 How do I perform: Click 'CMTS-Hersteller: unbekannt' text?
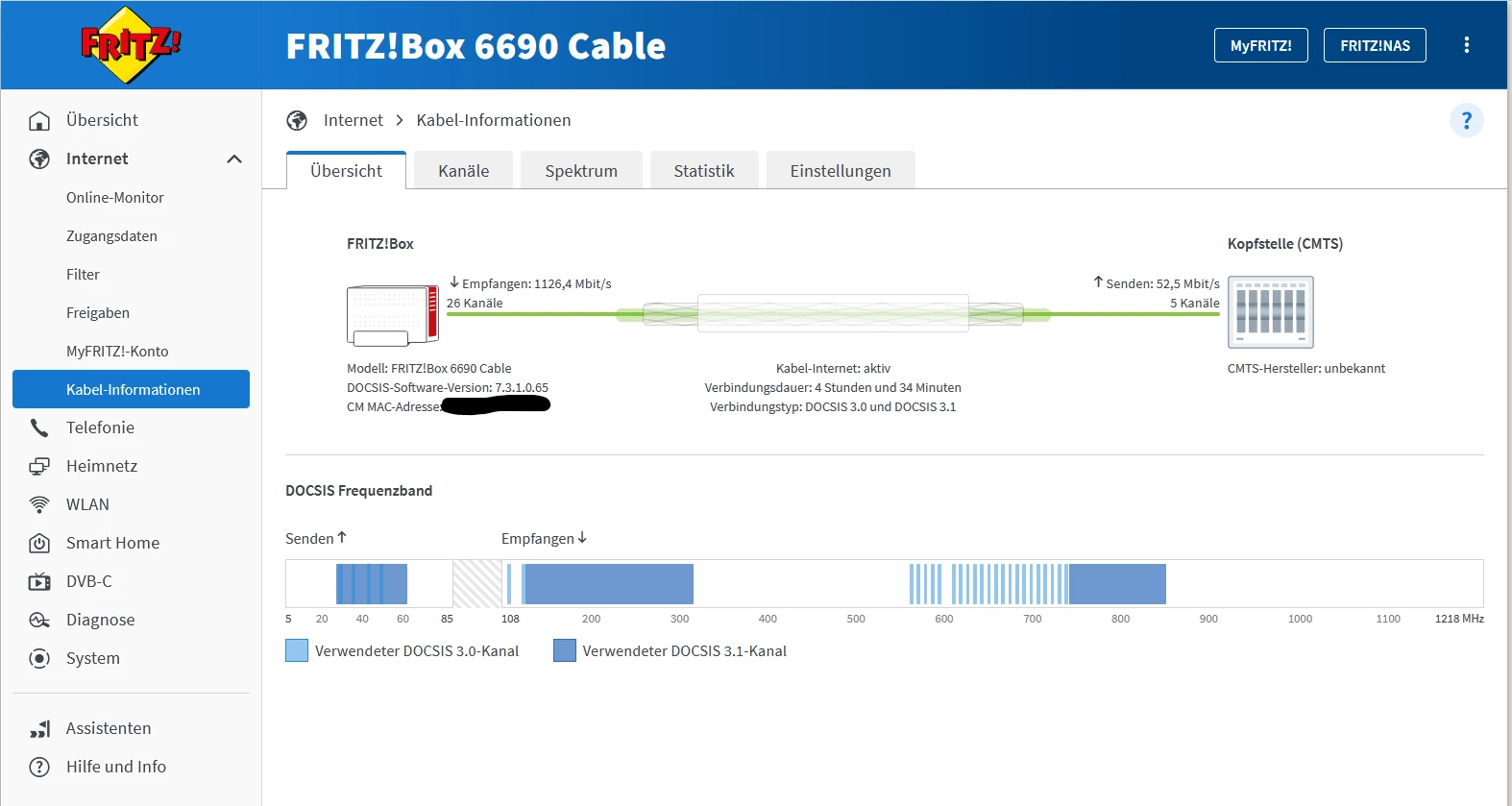tap(1306, 368)
